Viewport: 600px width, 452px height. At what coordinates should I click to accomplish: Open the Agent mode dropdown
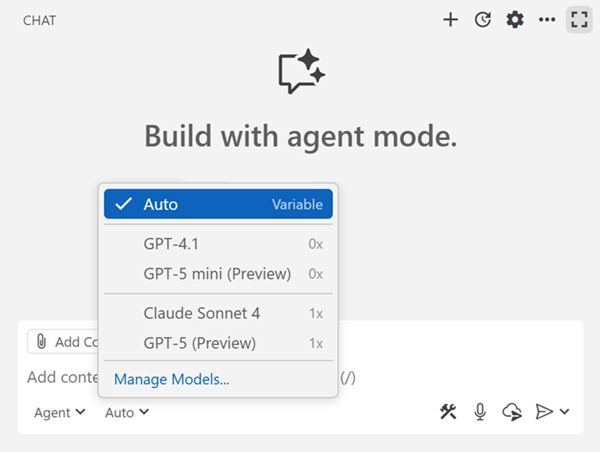[59, 412]
